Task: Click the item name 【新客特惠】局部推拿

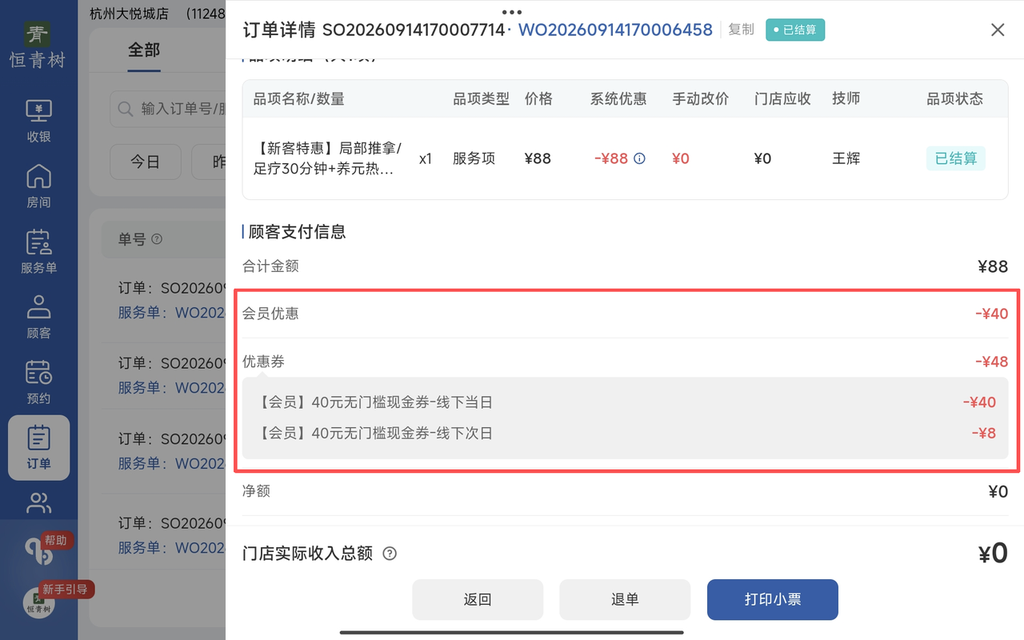Action: point(327,159)
